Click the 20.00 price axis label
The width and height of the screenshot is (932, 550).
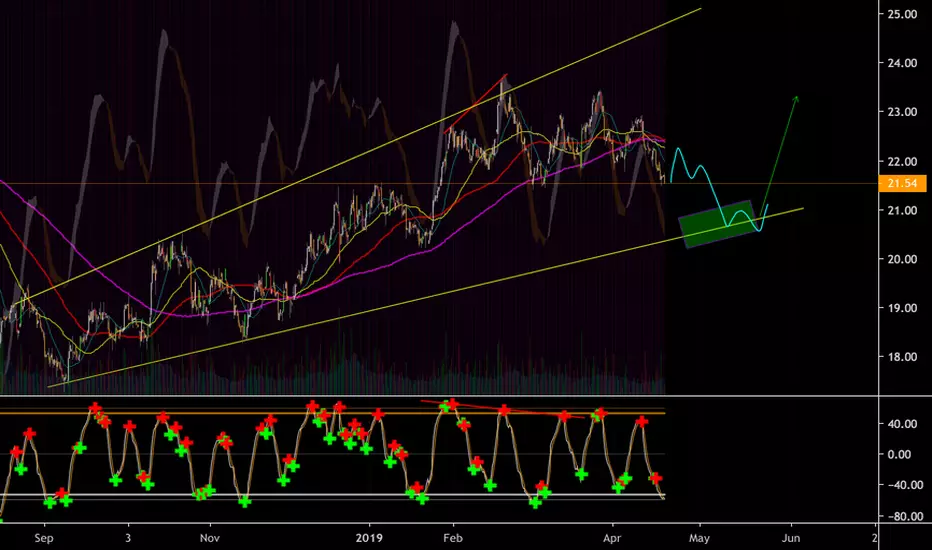coord(902,259)
